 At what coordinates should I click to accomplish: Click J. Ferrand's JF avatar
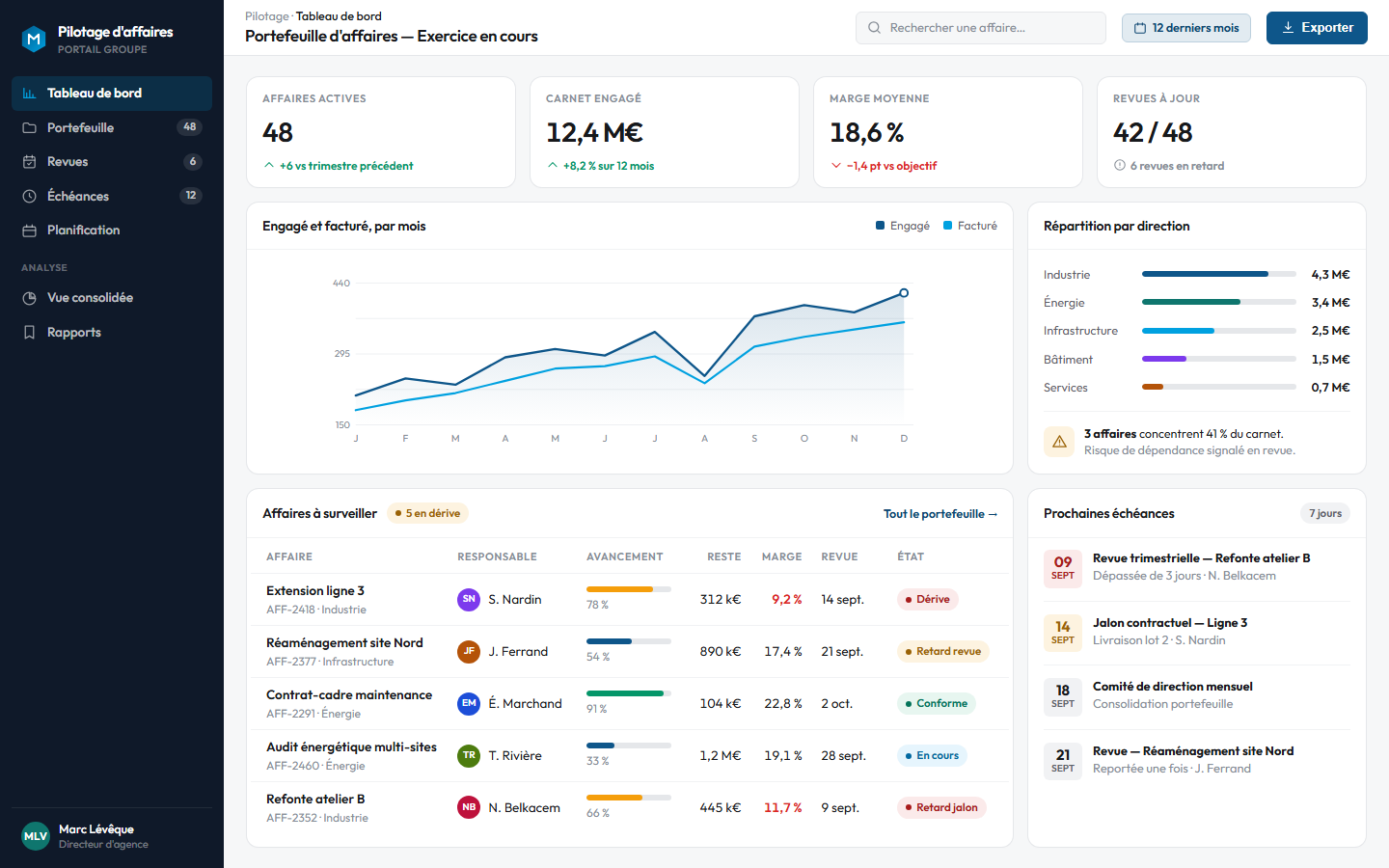(469, 652)
